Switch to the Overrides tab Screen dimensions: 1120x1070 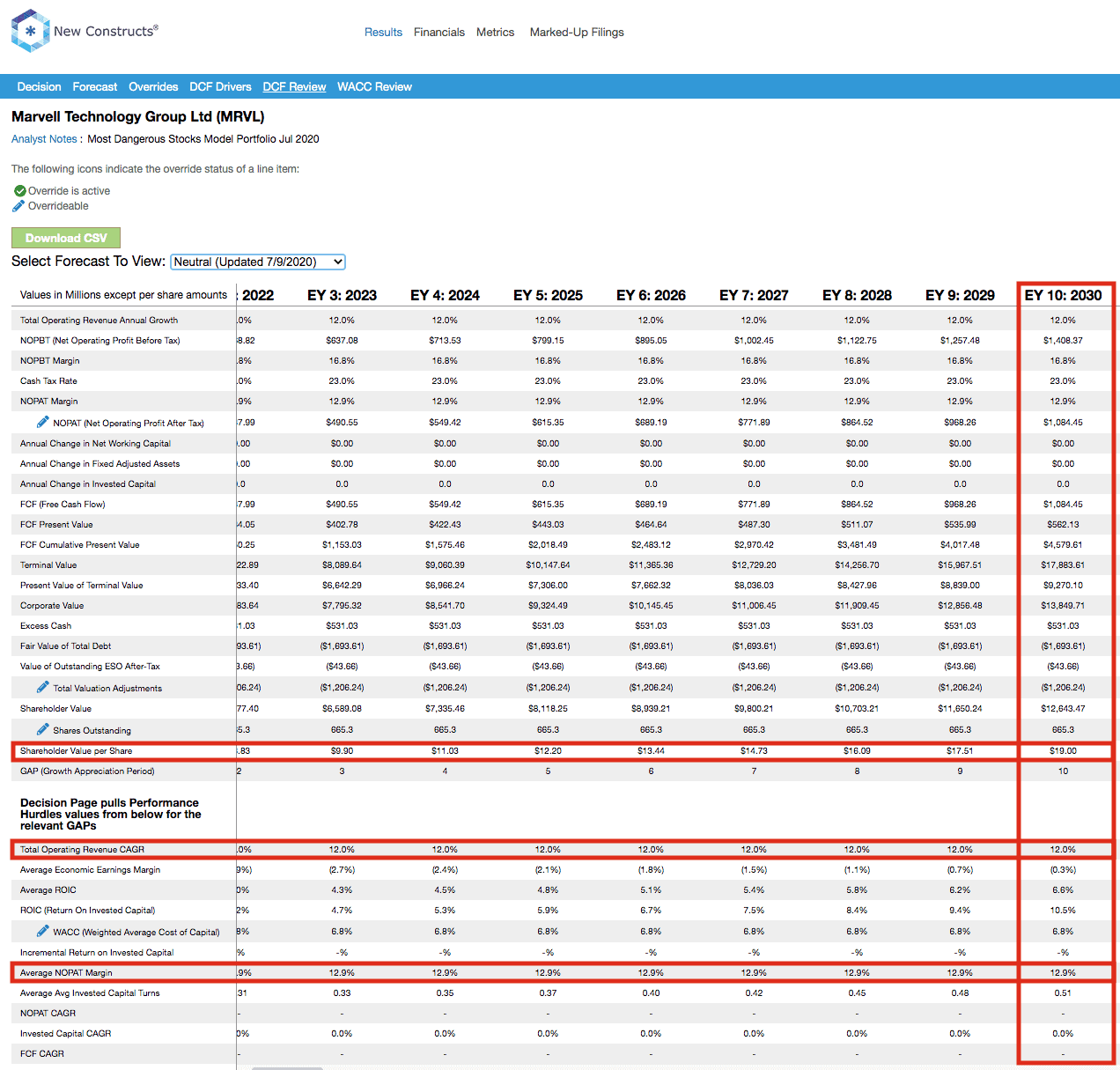(x=153, y=87)
